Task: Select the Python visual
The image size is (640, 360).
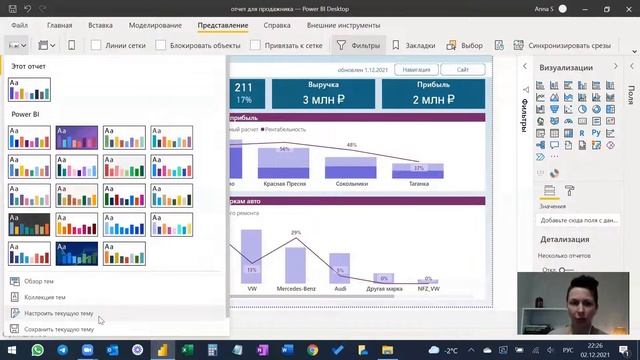Action: point(596,133)
